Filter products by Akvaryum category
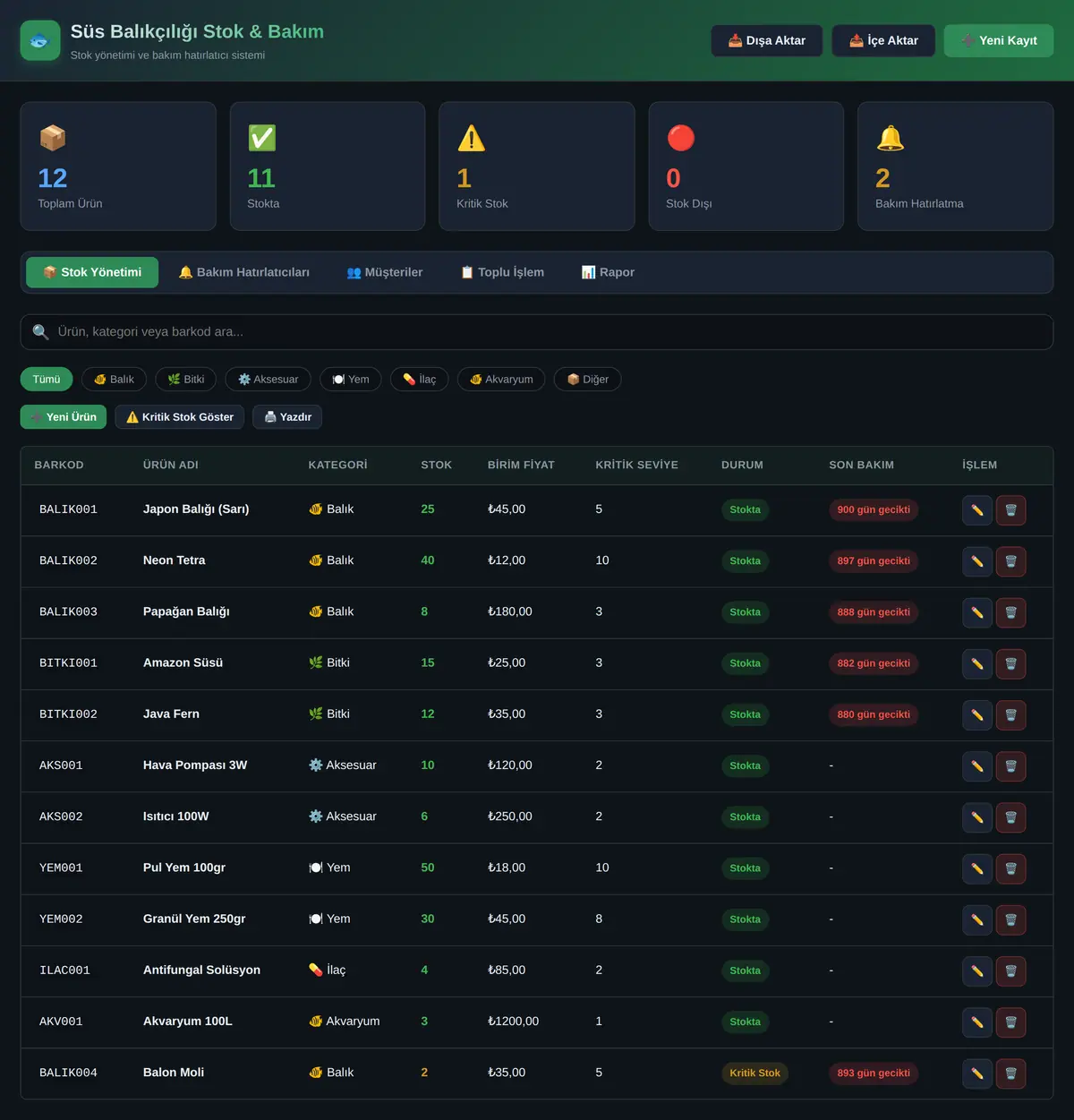 [x=501, y=380]
